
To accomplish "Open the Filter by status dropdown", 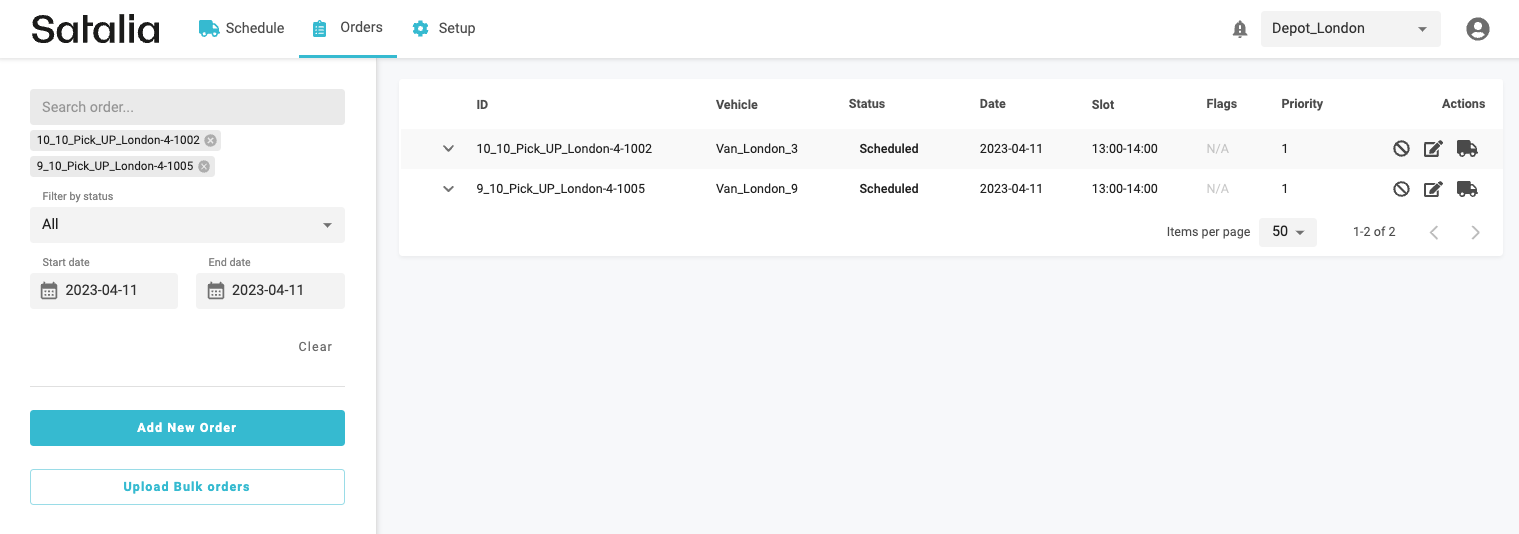I will (x=187, y=225).
